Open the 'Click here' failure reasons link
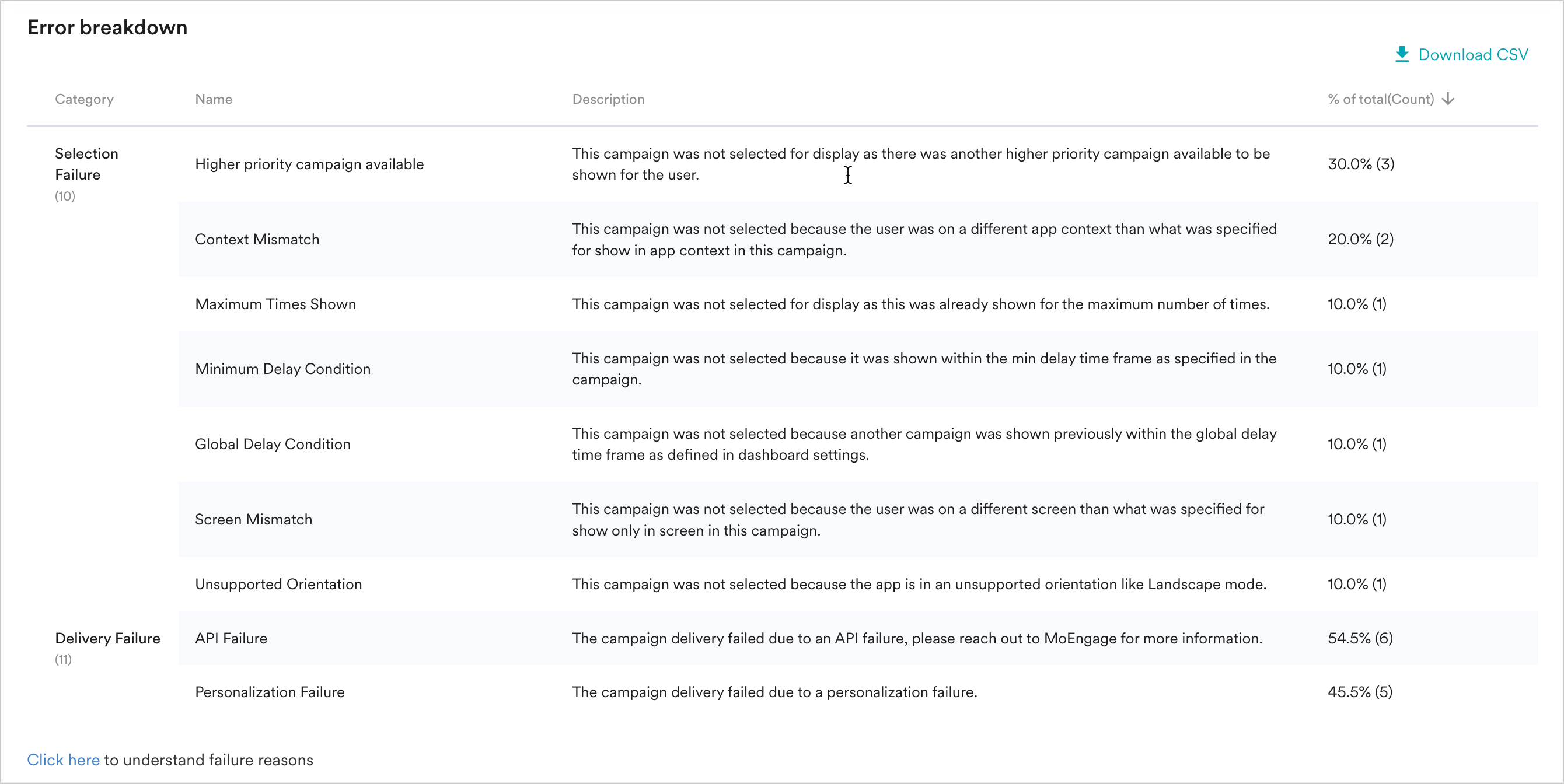Viewport: 1564px width, 784px height. 63,759
